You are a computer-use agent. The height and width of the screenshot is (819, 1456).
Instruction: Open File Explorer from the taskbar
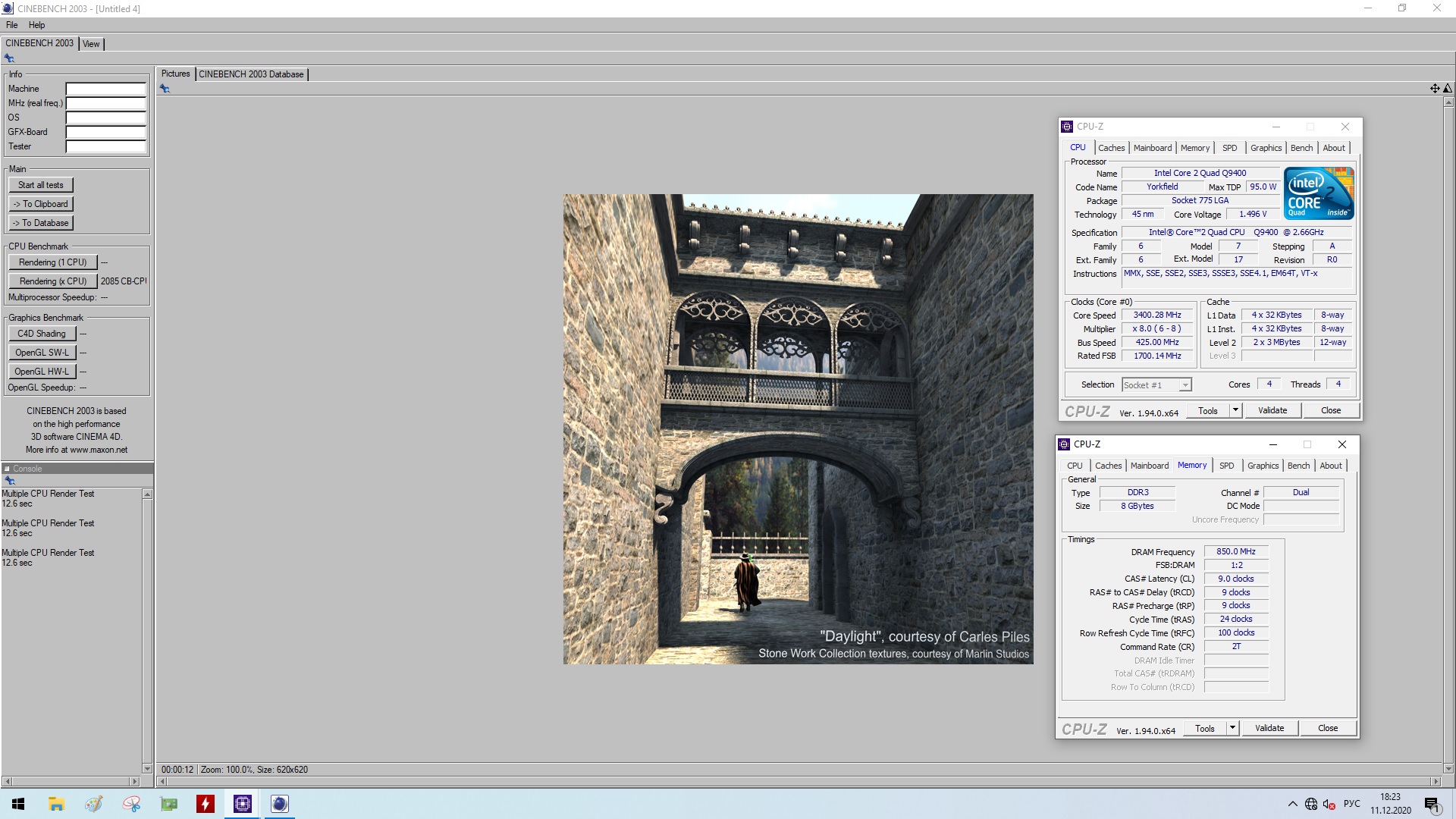(x=56, y=804)
